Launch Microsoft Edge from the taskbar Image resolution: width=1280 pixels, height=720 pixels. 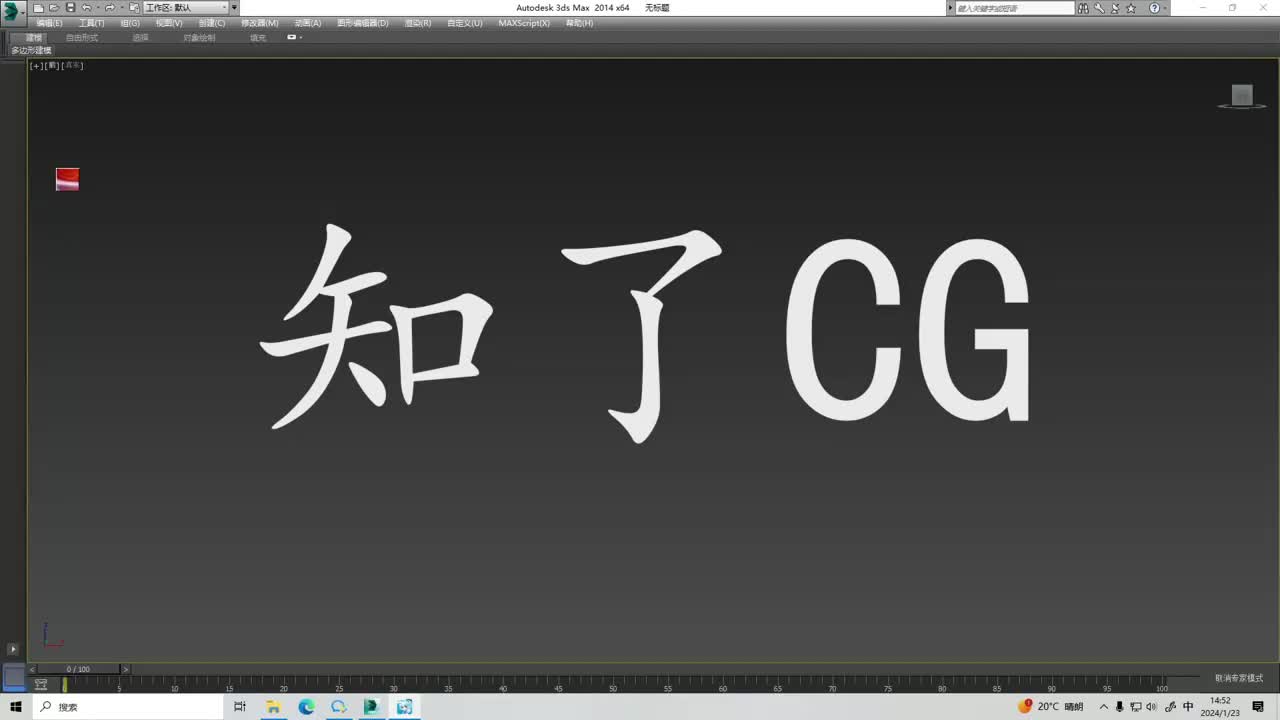coord(306,707)
